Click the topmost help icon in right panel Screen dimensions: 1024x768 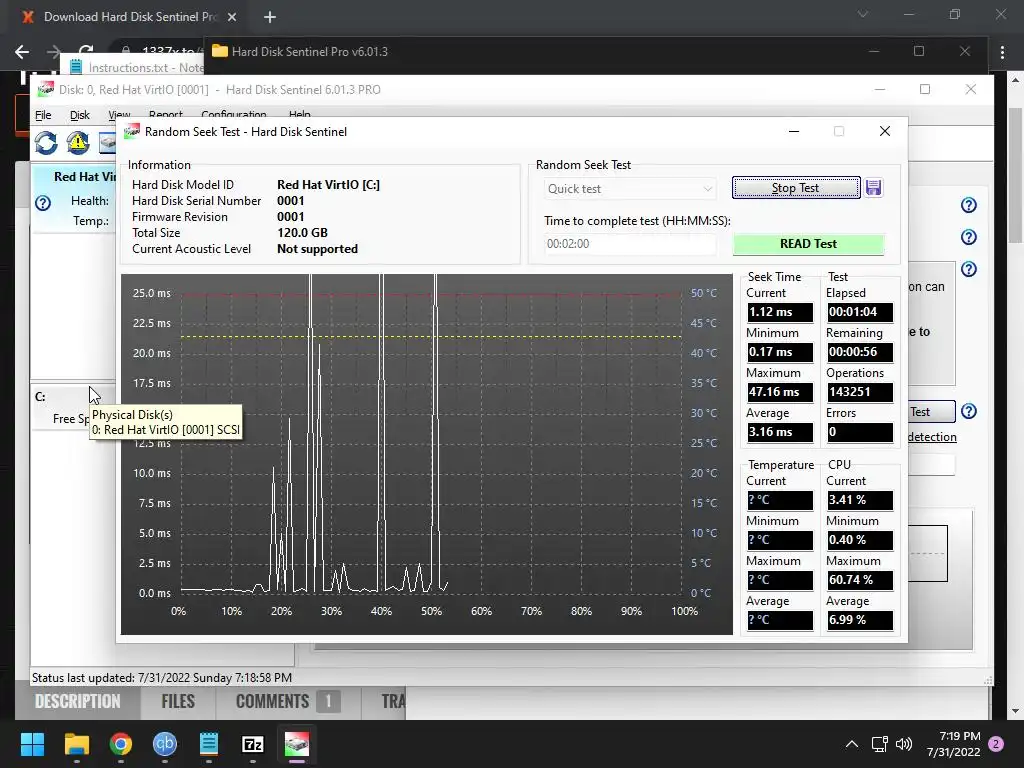click(968, 205)
